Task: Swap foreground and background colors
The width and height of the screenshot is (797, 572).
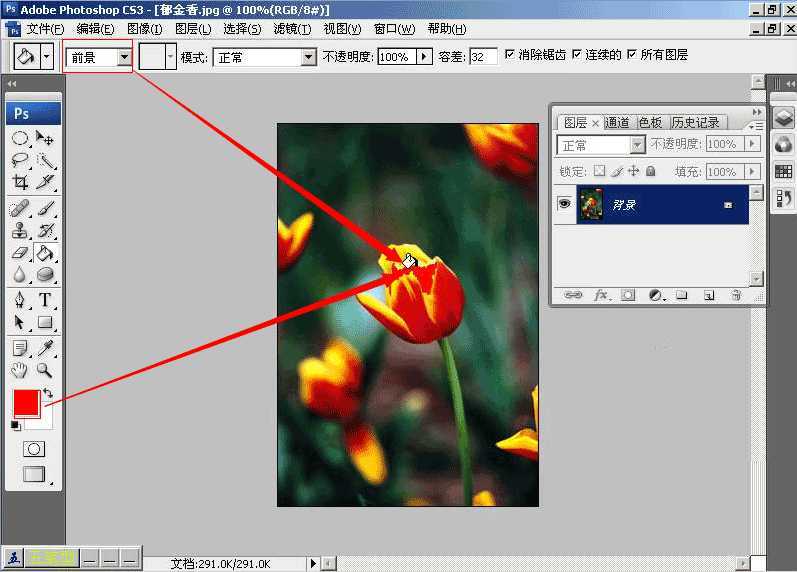Action: pos(48,393)
